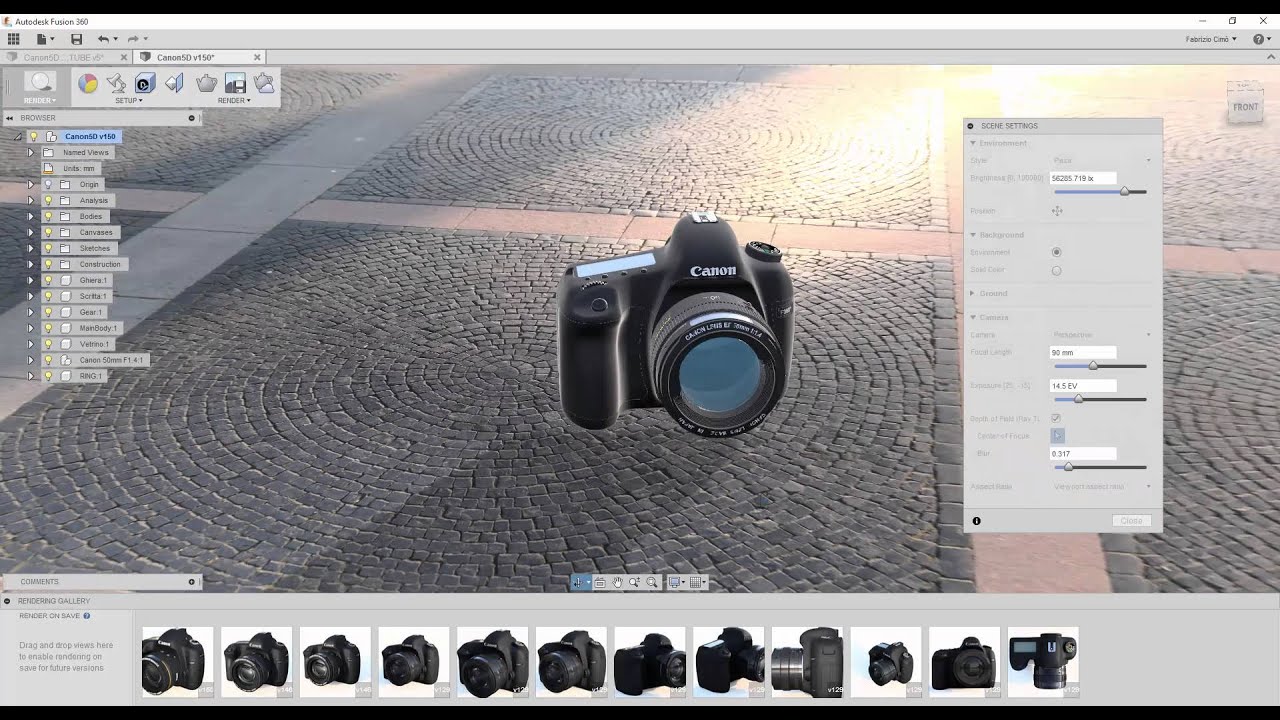Collapse the Rendering Gallery panel
Screen dimensions: 1280x720
pos(8,601)
